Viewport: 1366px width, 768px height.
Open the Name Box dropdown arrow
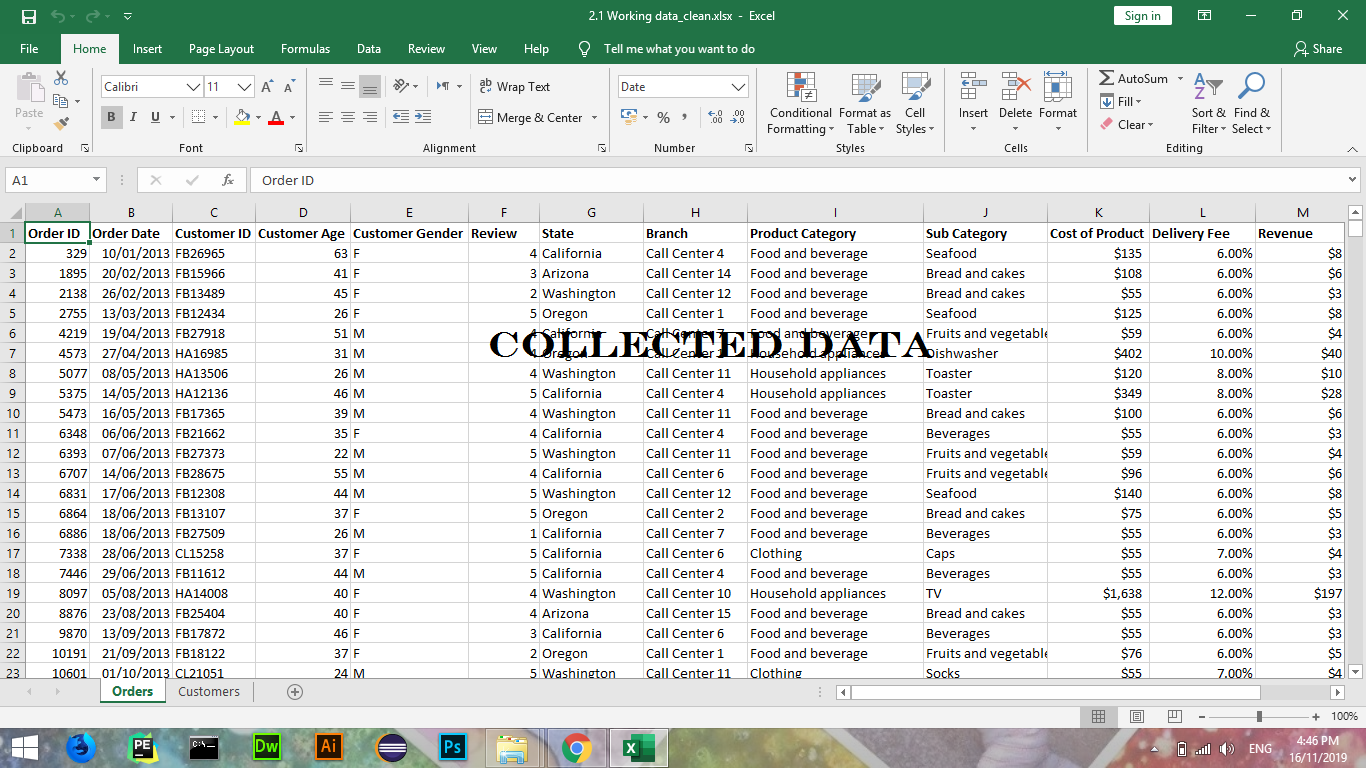pos(97,180)
